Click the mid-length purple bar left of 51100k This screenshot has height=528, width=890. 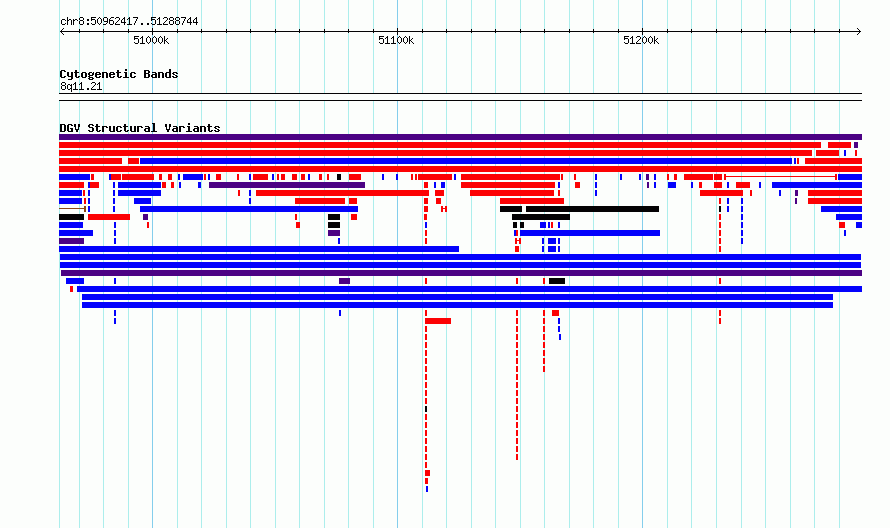click(x=287, y=185)
